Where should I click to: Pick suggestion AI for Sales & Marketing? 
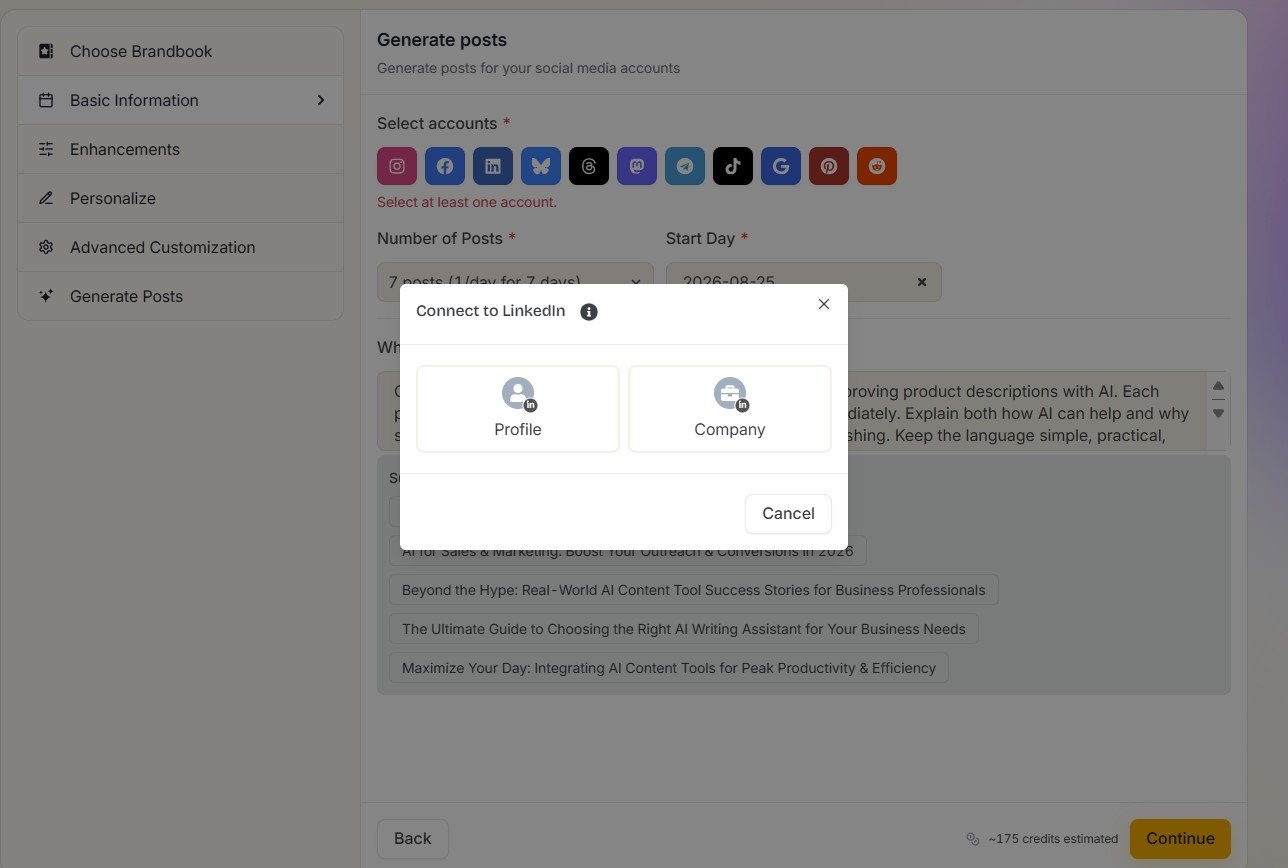pyautogui.click(x=628, y=551)
